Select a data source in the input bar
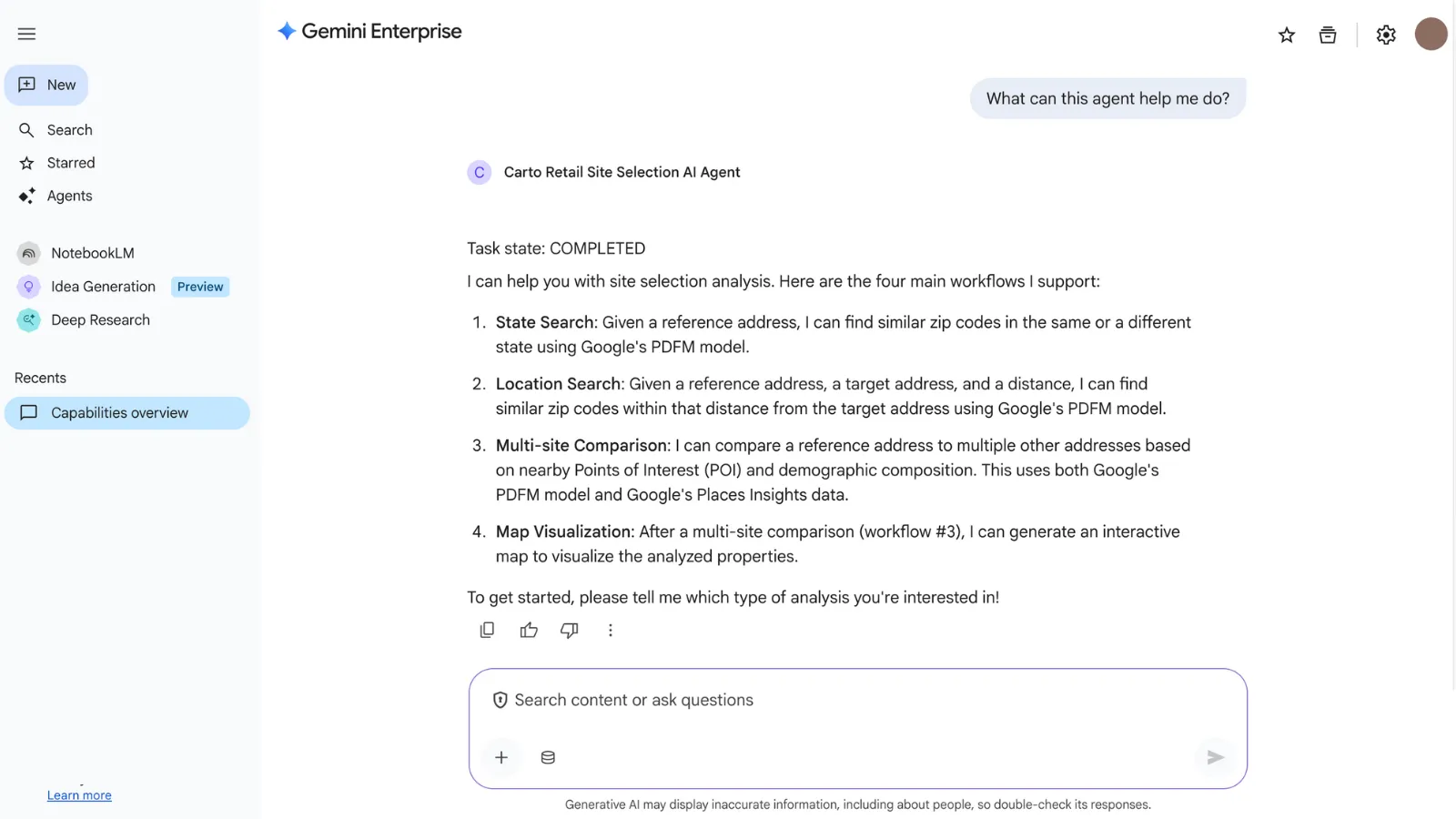Viewport: 1456px width, 819px height. pos(548,756)
